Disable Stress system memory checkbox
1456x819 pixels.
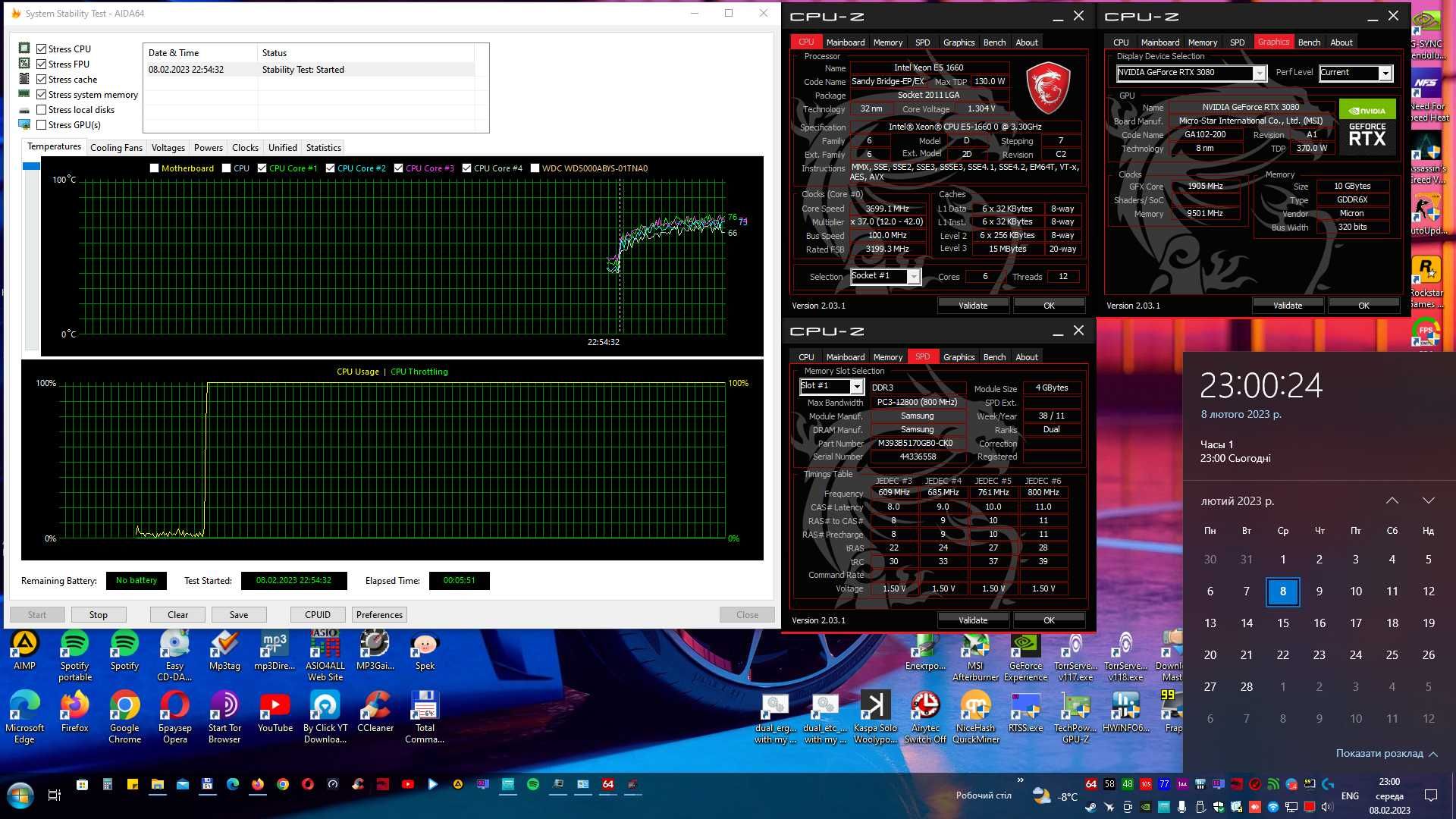(x=42, y=94)
